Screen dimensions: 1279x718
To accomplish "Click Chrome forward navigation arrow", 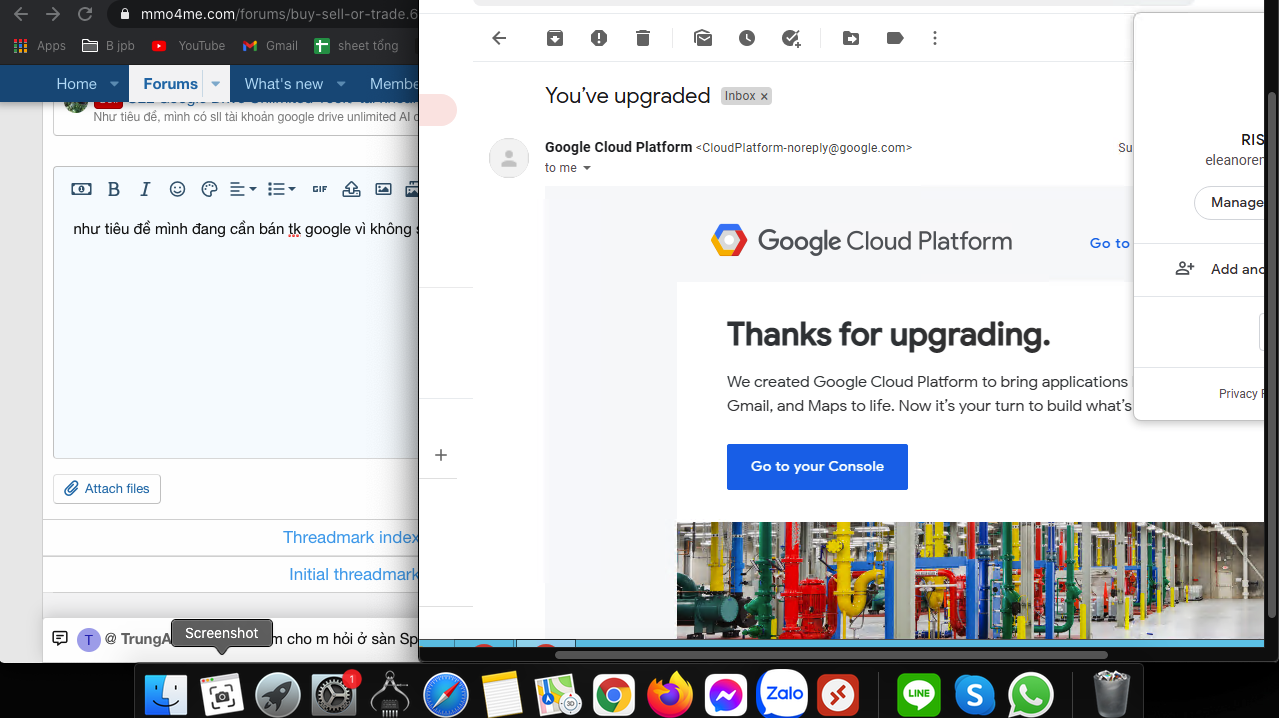I will (53, 14).
